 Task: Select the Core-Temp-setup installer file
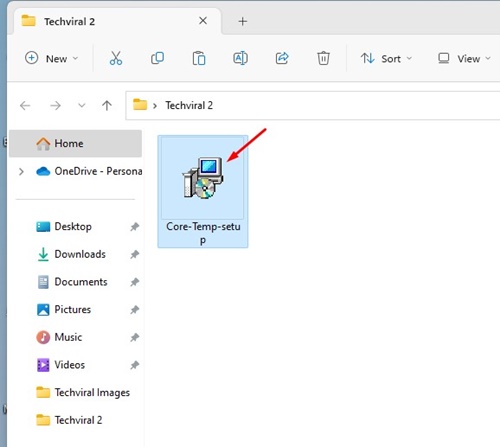pyautogui.click(x=203, y=192)
